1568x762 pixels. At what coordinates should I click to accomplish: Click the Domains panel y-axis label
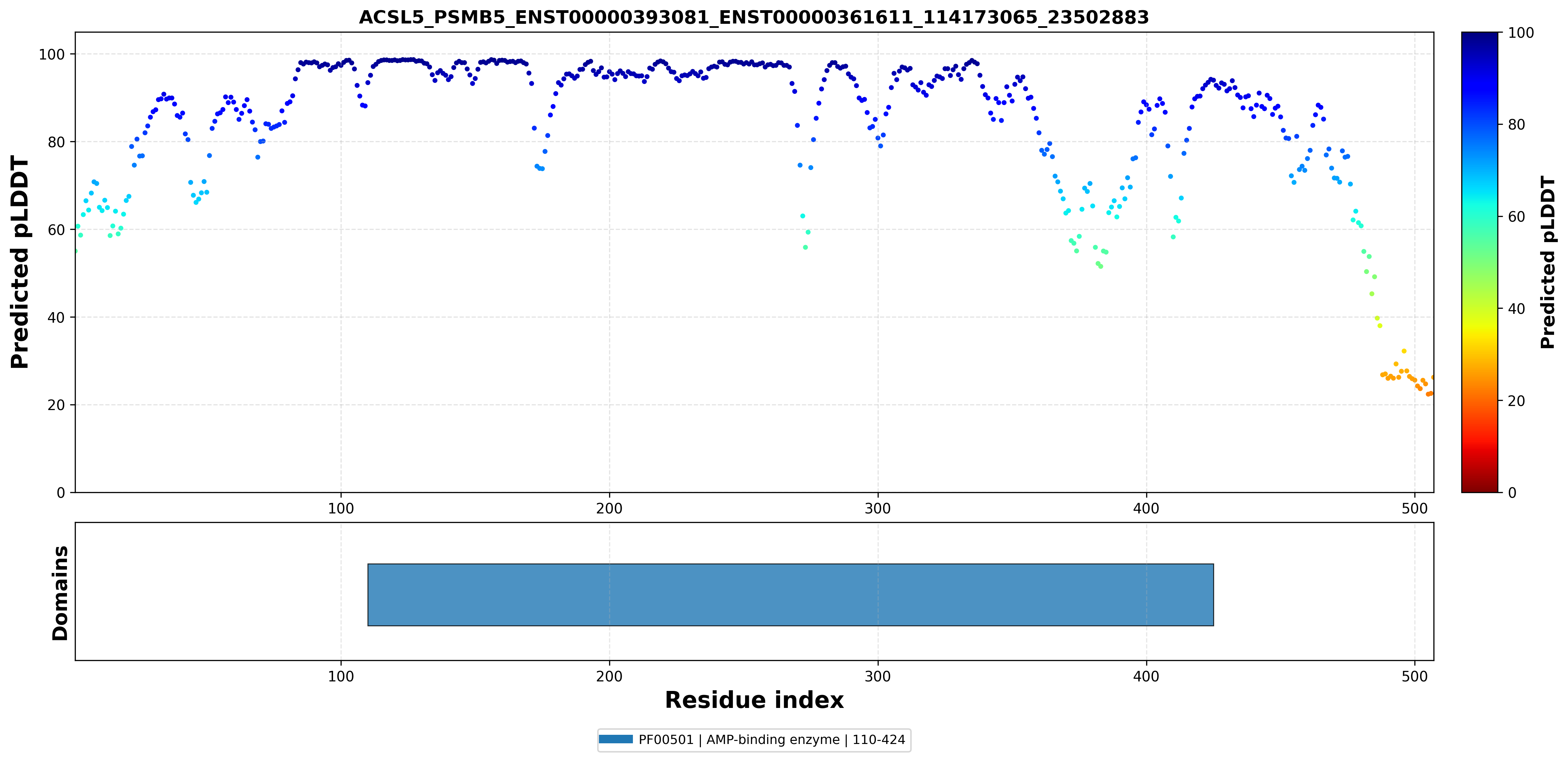(59, 593)
